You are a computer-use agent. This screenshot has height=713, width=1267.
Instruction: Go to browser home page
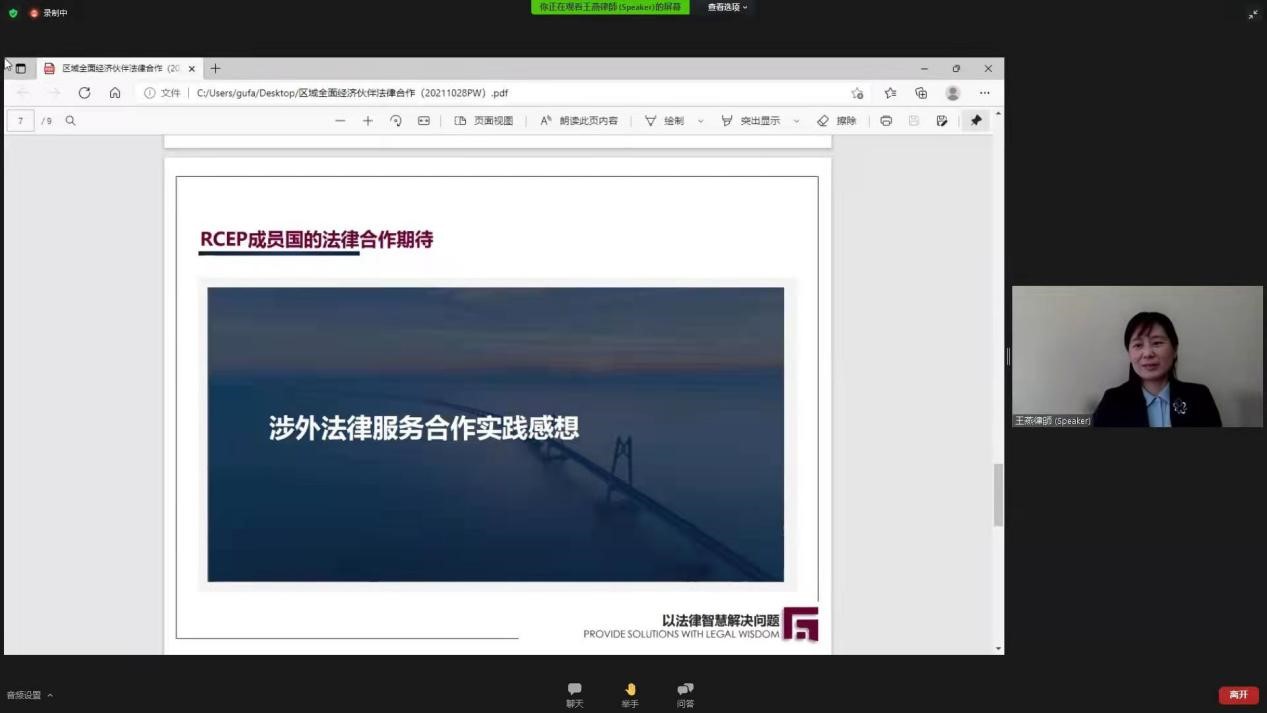115,93
